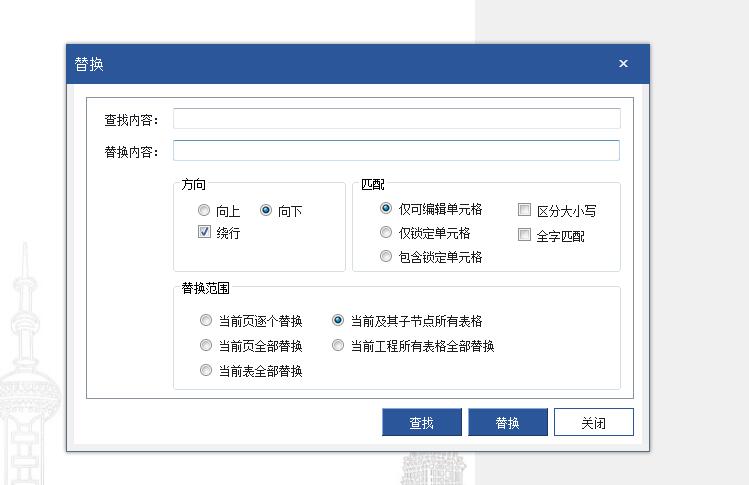Close the dialog with the X icon
This screenshot has width=749, height=485.
coord(623,64)
